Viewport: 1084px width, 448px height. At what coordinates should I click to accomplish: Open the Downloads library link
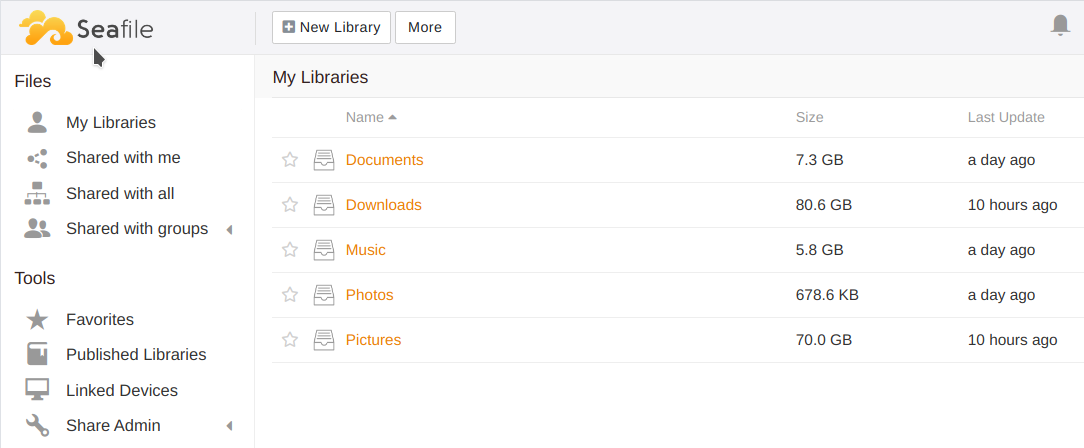click(x=384, y=205)
